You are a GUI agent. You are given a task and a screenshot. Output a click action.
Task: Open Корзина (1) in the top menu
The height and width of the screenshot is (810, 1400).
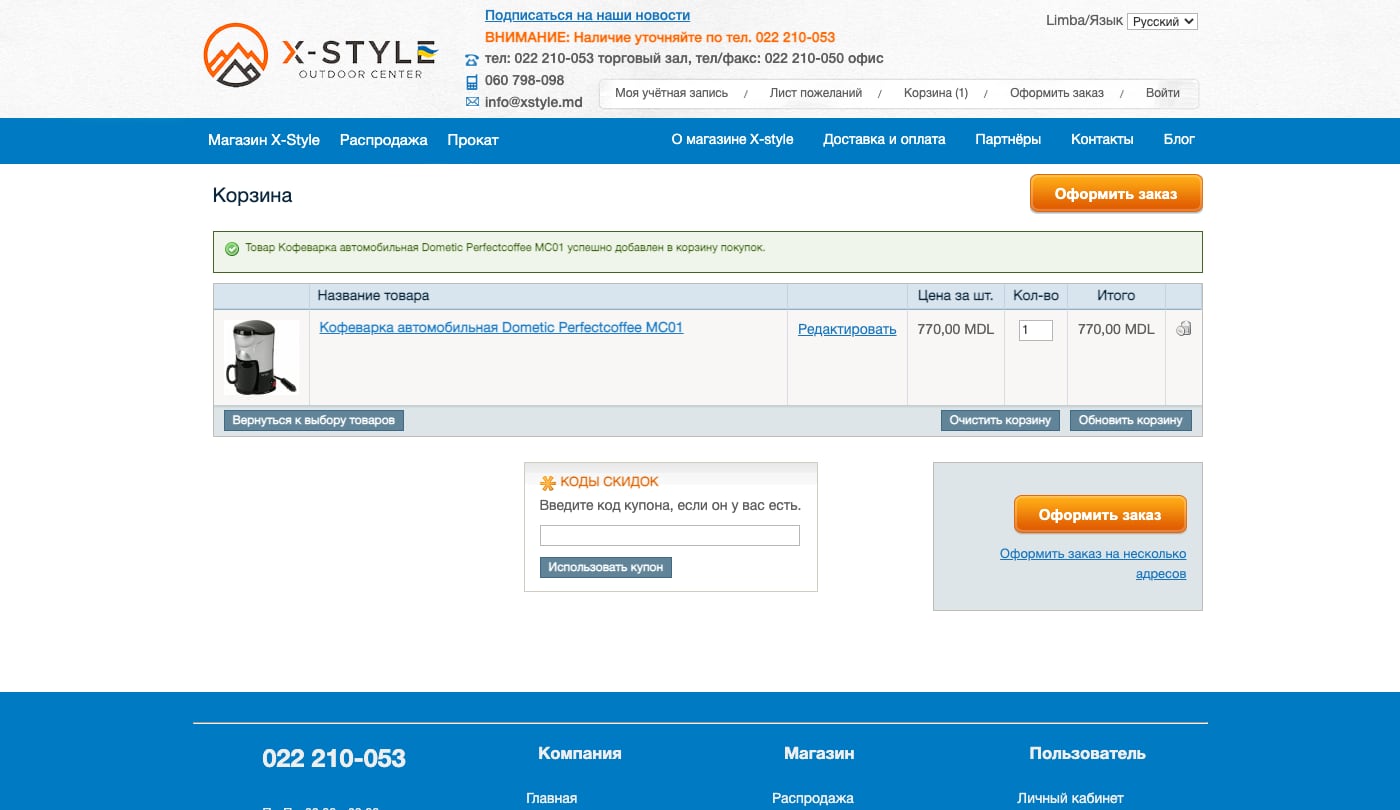pos(936,93)
